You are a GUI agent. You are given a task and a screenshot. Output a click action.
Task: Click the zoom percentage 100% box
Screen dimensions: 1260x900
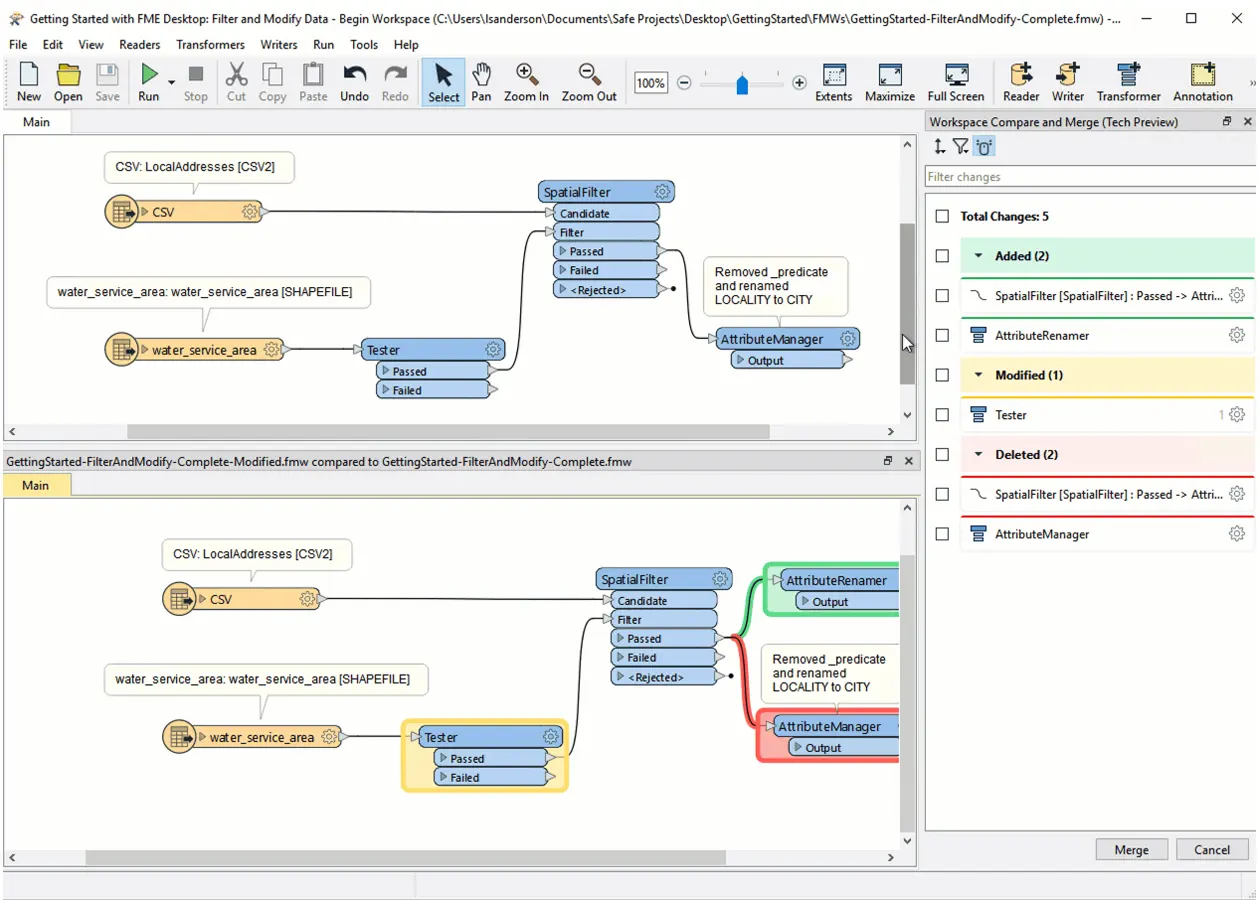pyautogui.click(x=651, y=83)
